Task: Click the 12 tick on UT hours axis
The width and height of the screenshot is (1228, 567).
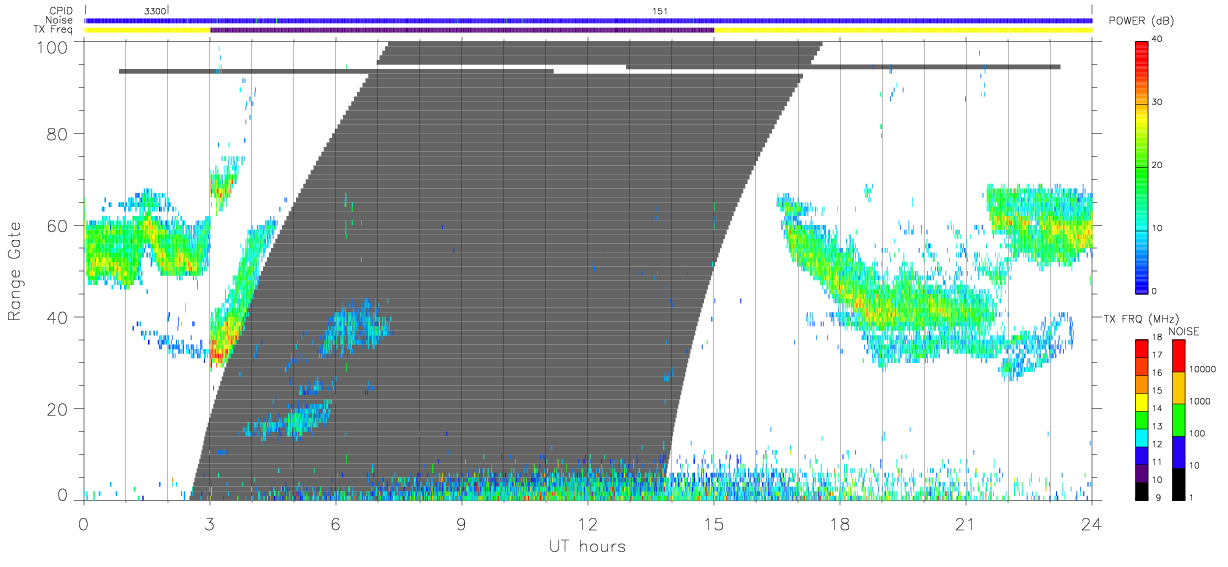Action: [x=588, y=523]
